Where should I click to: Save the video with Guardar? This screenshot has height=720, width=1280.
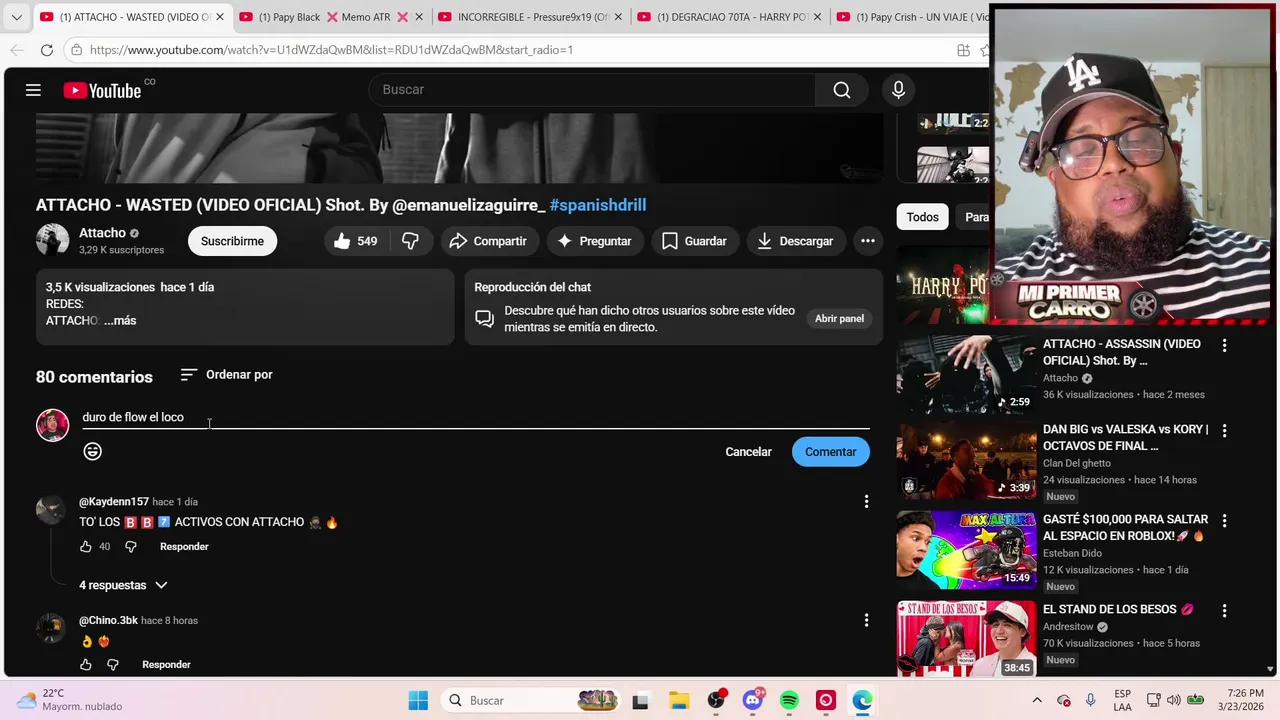[694, 241]
